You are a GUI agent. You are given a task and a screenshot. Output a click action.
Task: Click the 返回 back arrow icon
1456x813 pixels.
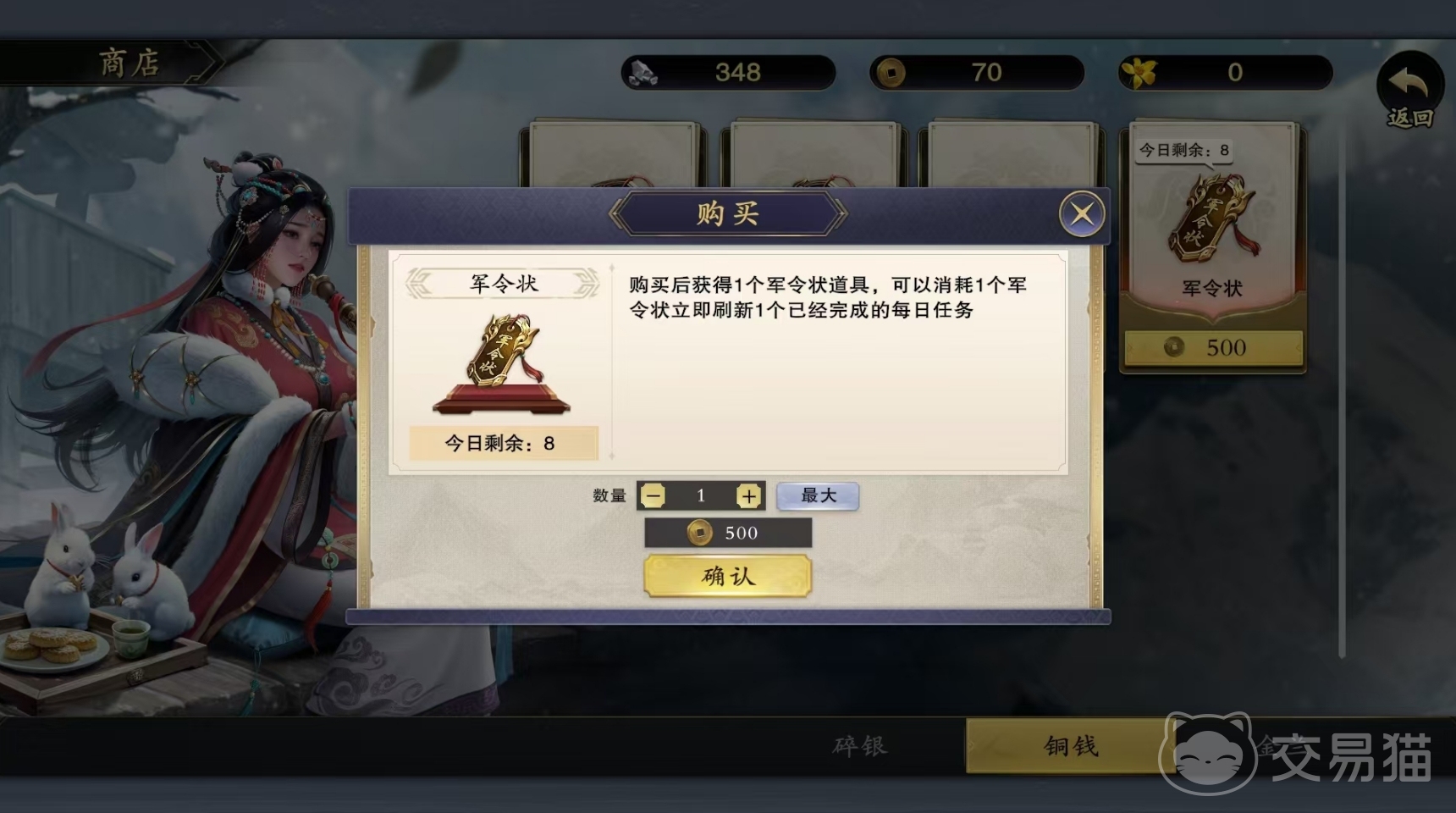pos(1409,88)
